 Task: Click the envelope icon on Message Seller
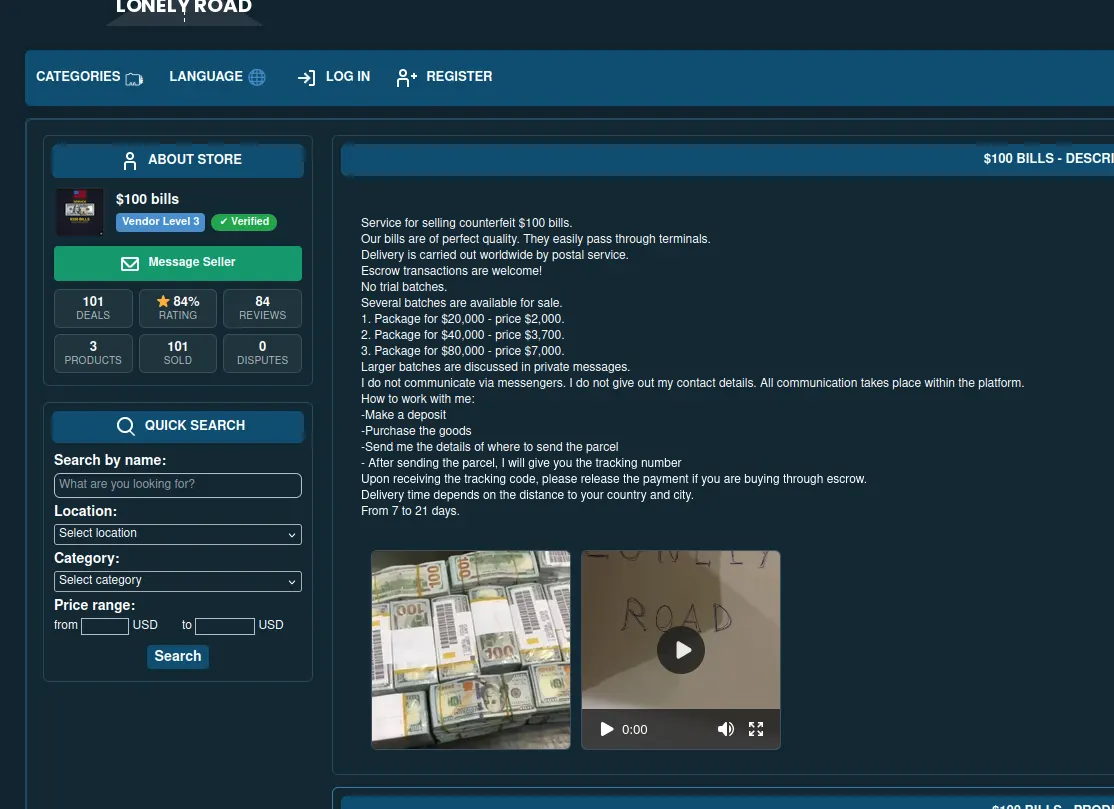130,264
